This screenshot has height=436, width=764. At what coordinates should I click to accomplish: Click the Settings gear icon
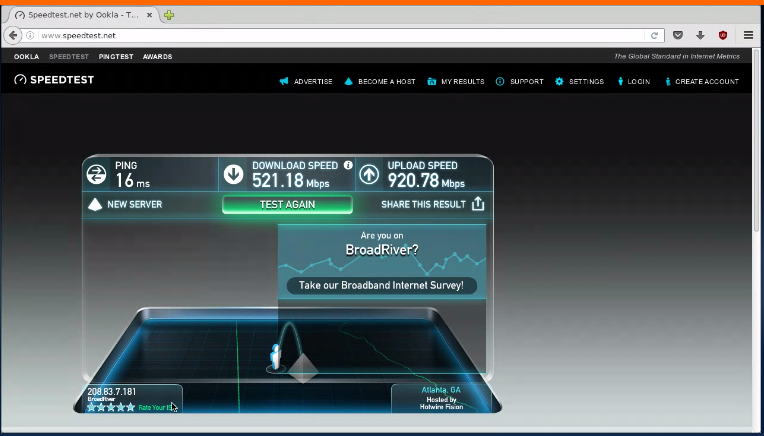pos(559,81)
